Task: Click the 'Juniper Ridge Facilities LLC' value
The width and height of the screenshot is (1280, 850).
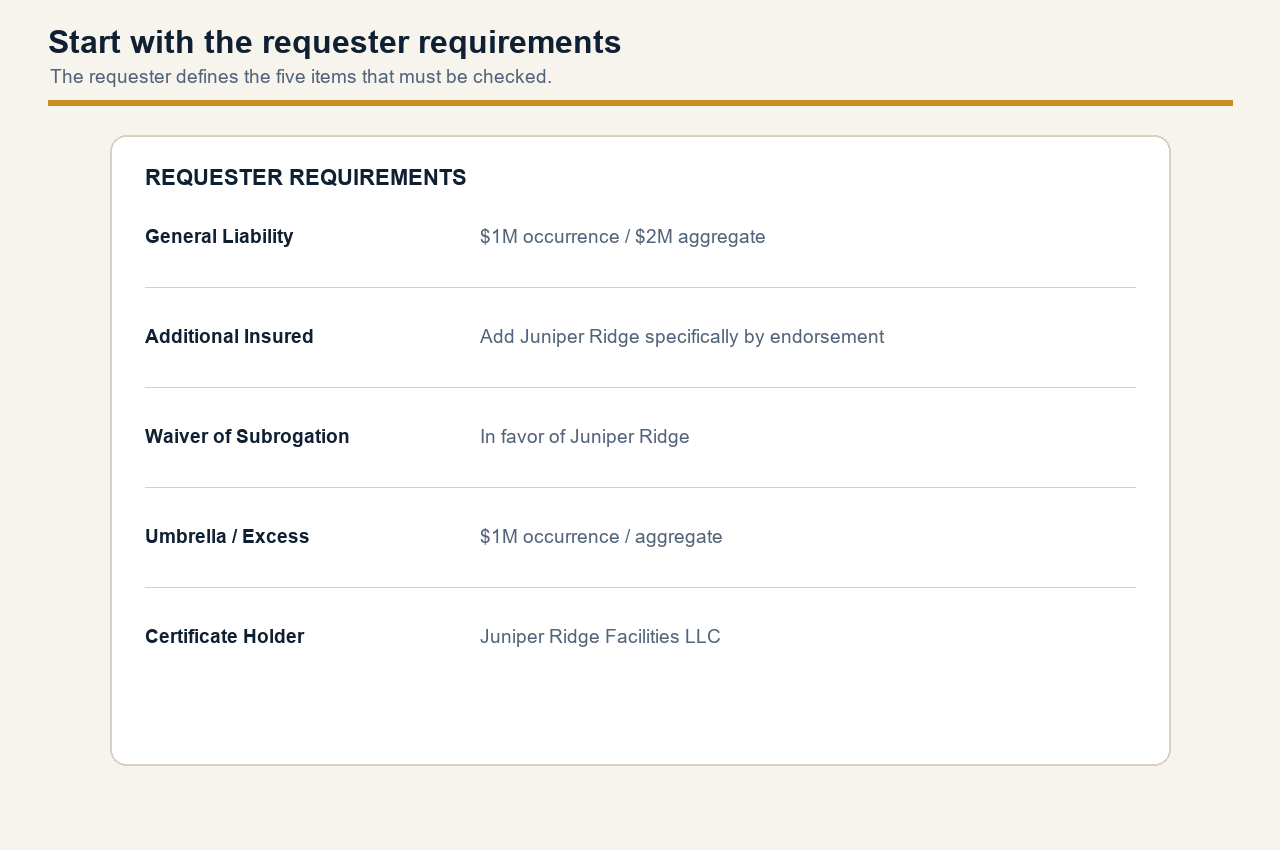Action: [x=600, y=637]
